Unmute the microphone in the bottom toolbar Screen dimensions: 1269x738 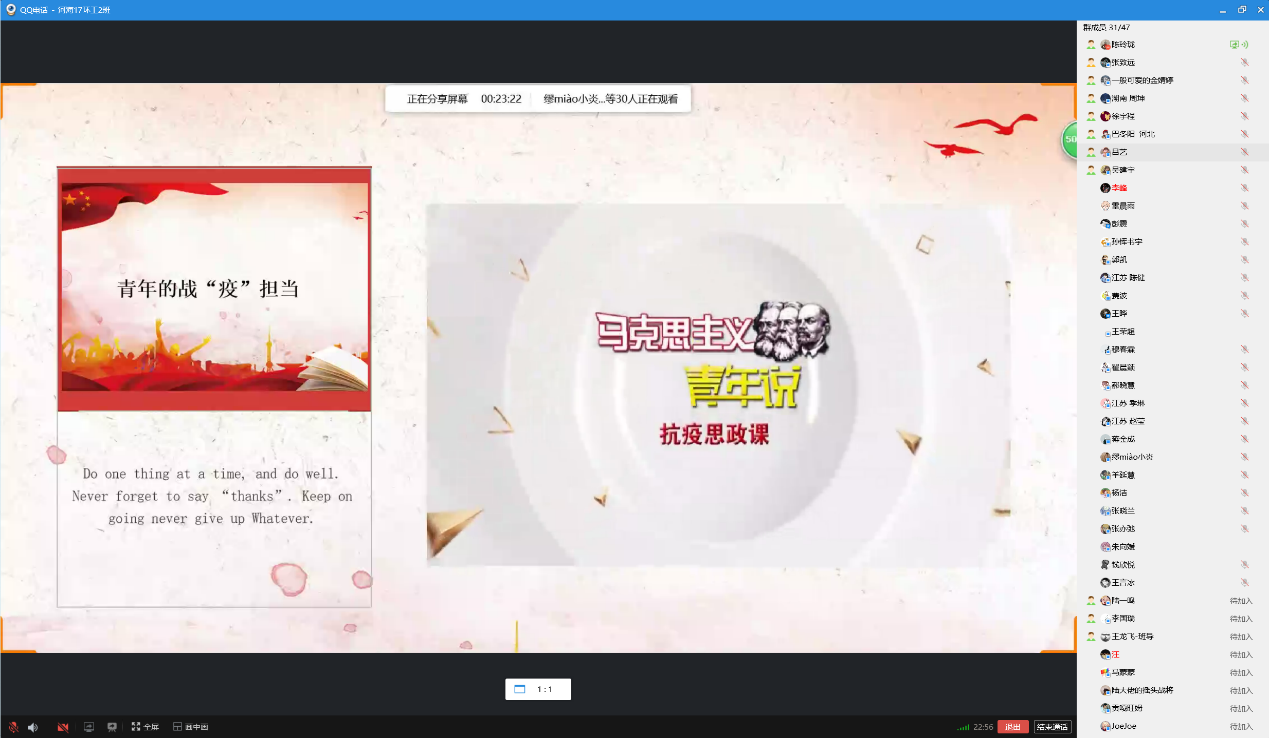pos(13,727)
